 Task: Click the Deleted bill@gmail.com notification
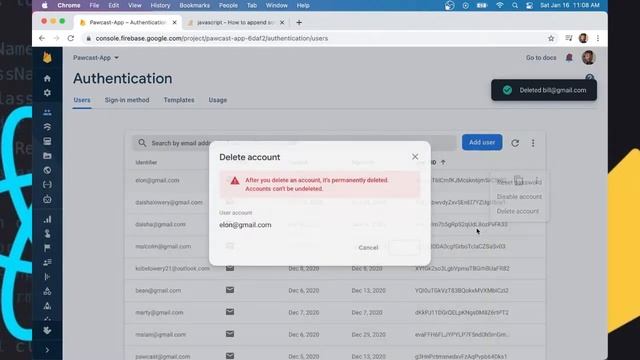click(x=544, y=90)
